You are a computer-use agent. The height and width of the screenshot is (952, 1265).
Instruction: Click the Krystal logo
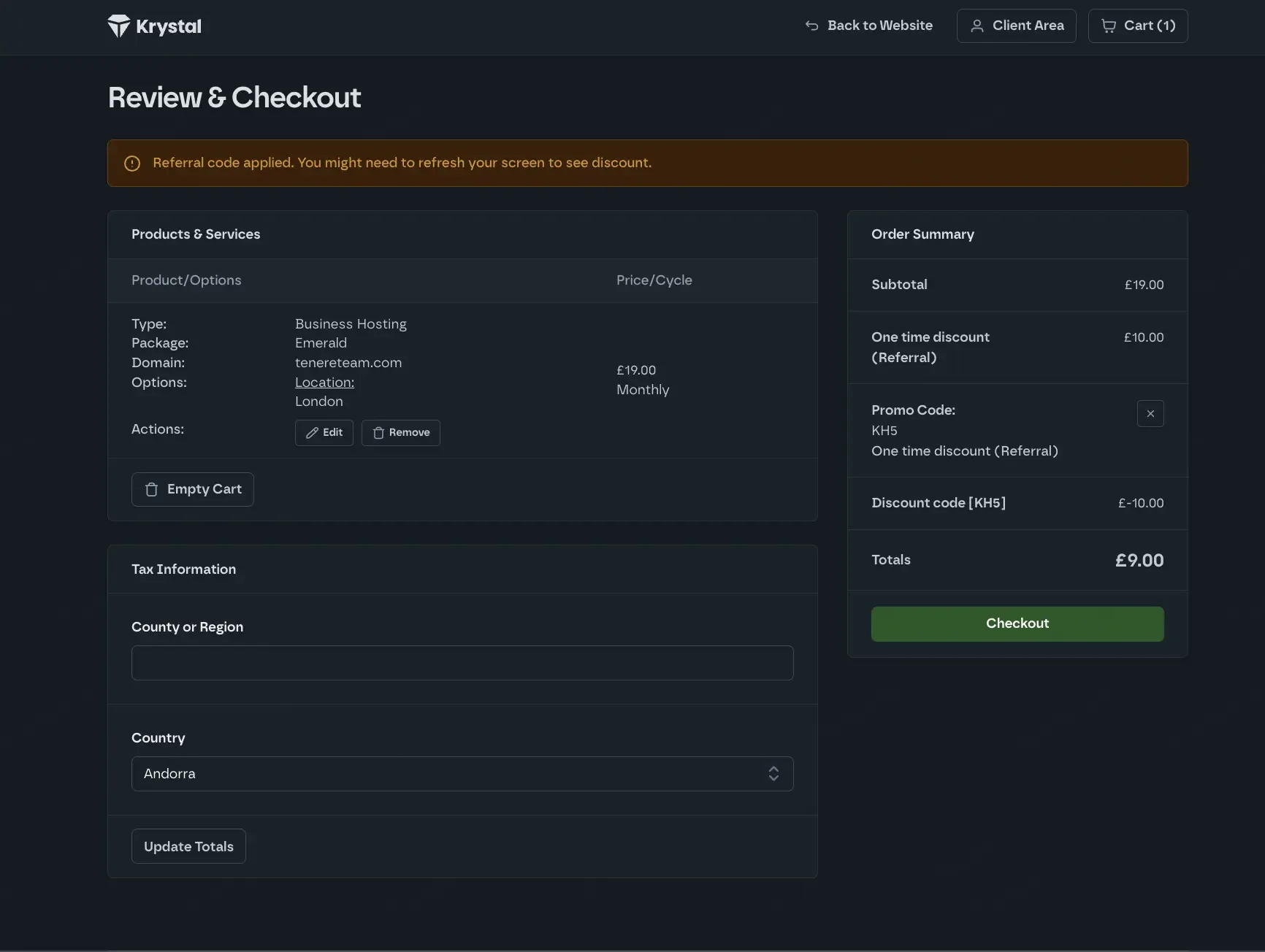(x=154, y=26)
